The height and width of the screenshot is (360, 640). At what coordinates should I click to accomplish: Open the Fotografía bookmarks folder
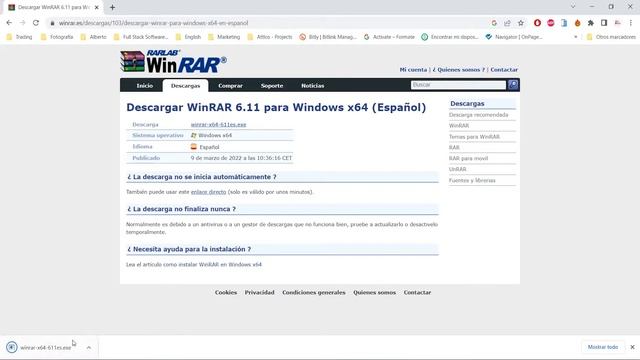(57, 37)
